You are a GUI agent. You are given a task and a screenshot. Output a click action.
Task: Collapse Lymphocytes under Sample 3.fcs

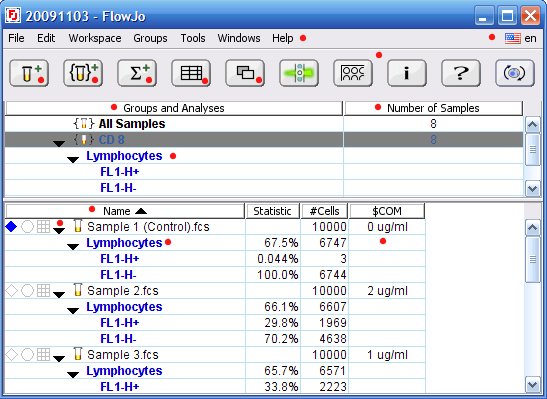[x=73, y=375]
